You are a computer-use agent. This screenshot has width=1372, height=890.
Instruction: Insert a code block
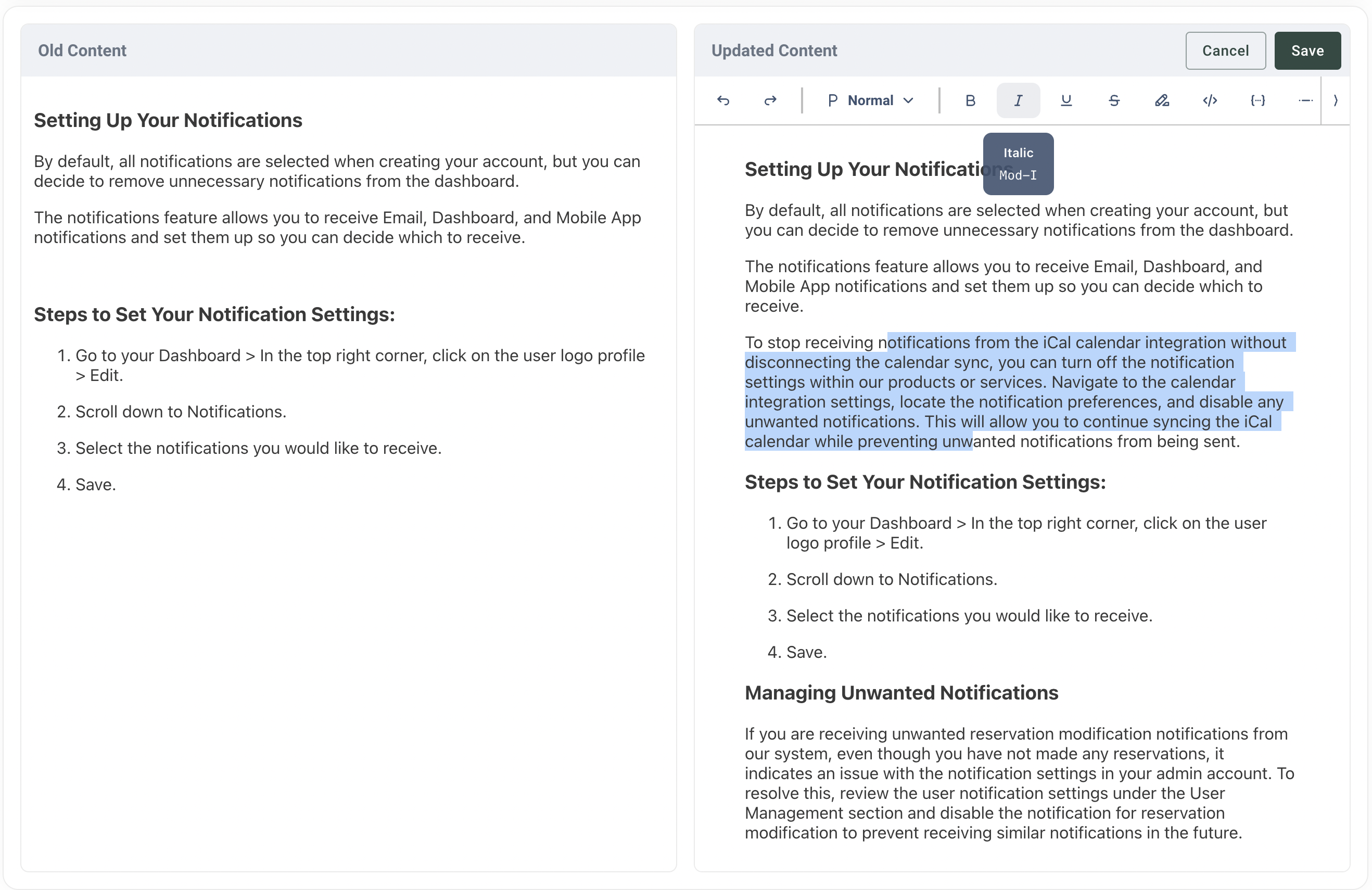[1257, 100]
